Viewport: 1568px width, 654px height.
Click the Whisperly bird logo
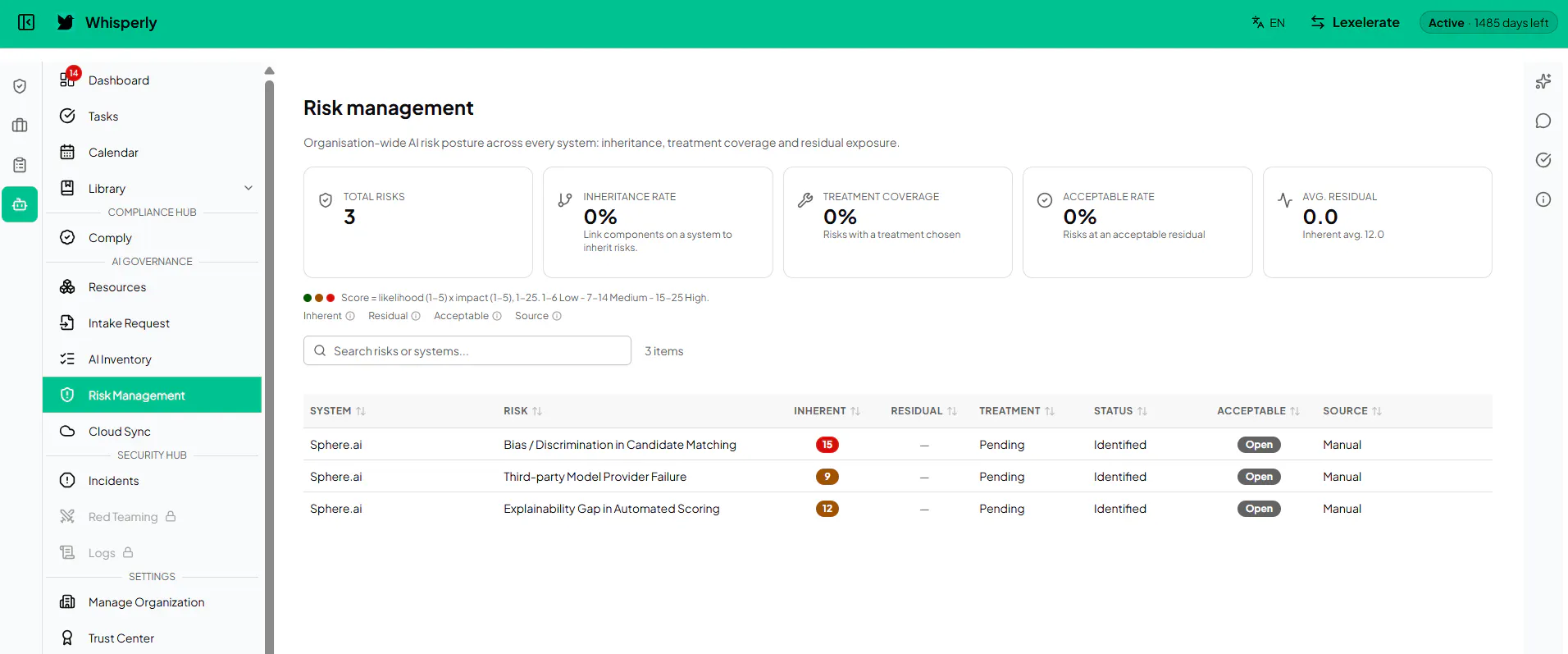click(x=66, y=22)
